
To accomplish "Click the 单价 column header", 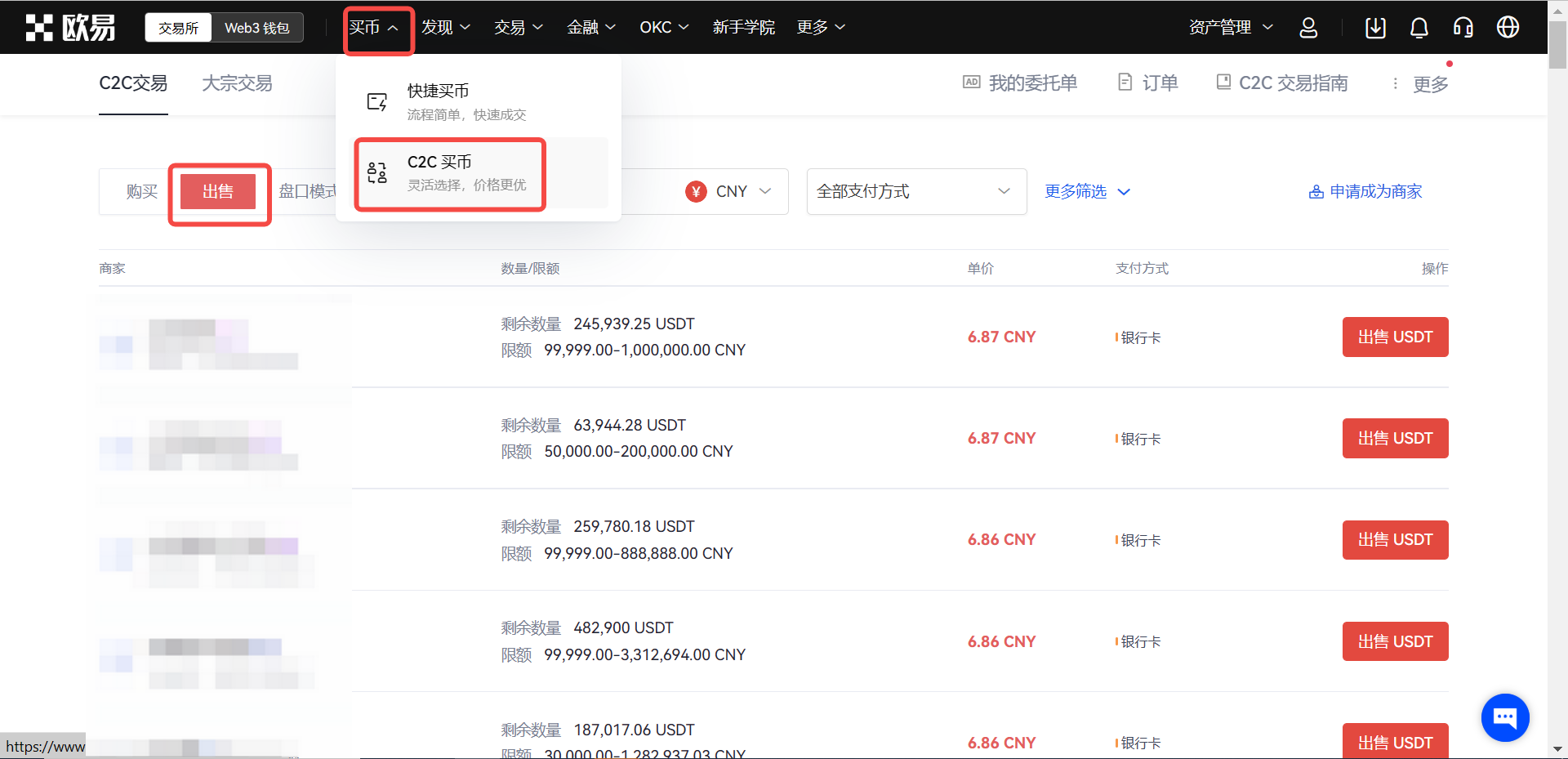I will [980, 268].
